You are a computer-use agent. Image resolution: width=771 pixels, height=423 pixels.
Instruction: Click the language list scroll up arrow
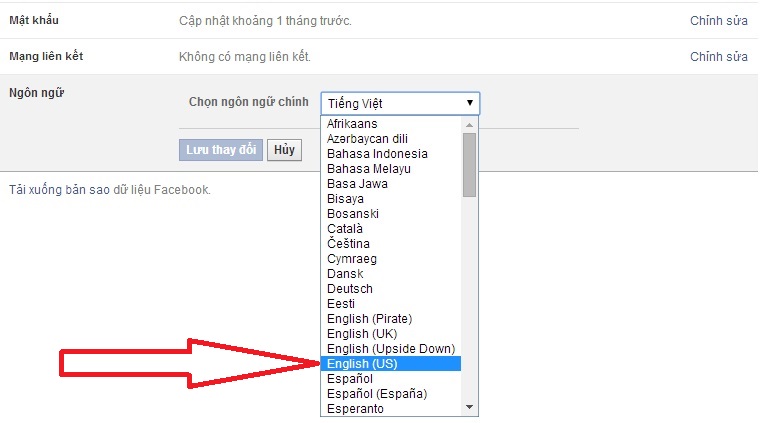470,125
